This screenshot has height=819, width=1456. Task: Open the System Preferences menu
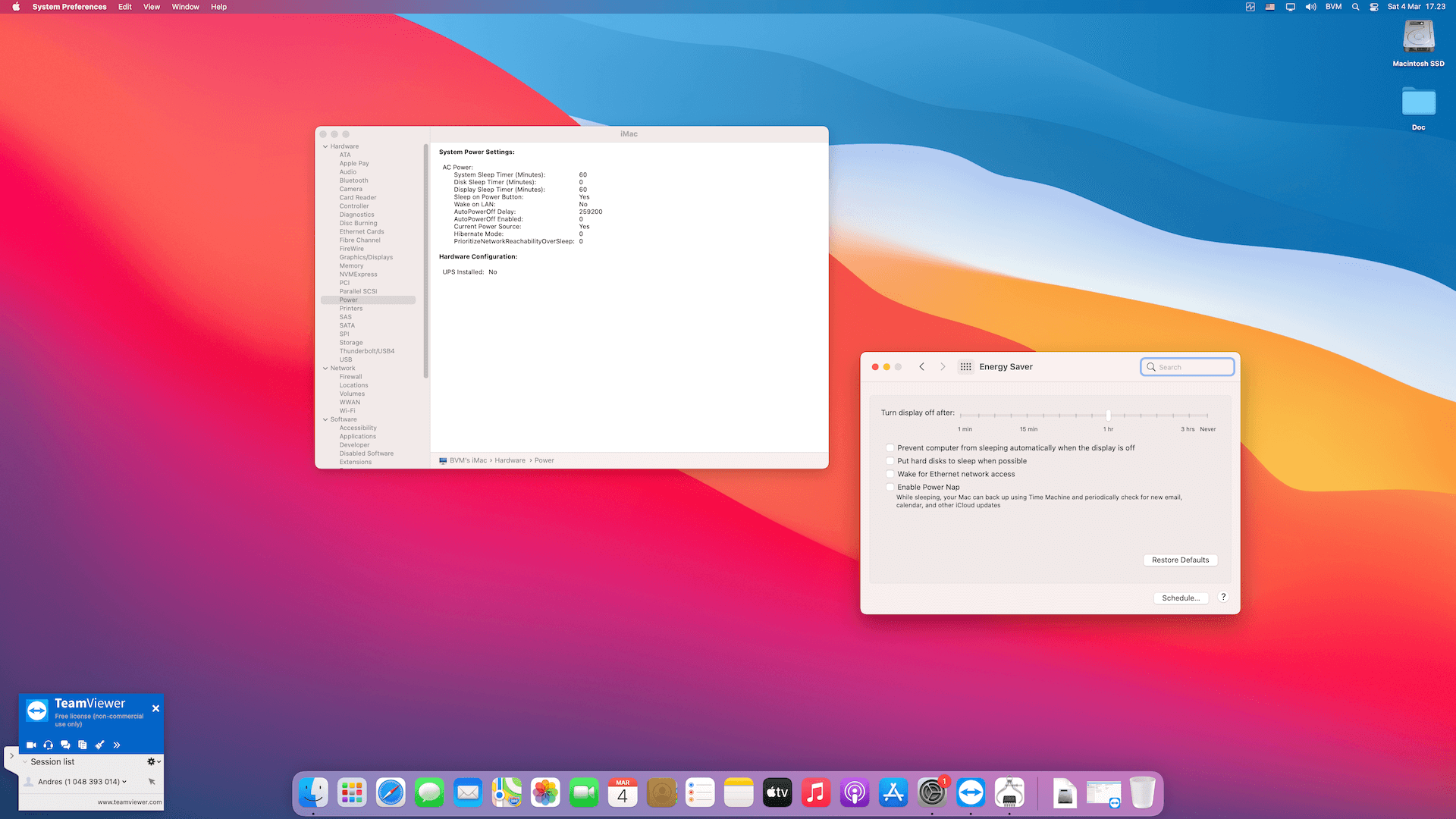[69, 7]
